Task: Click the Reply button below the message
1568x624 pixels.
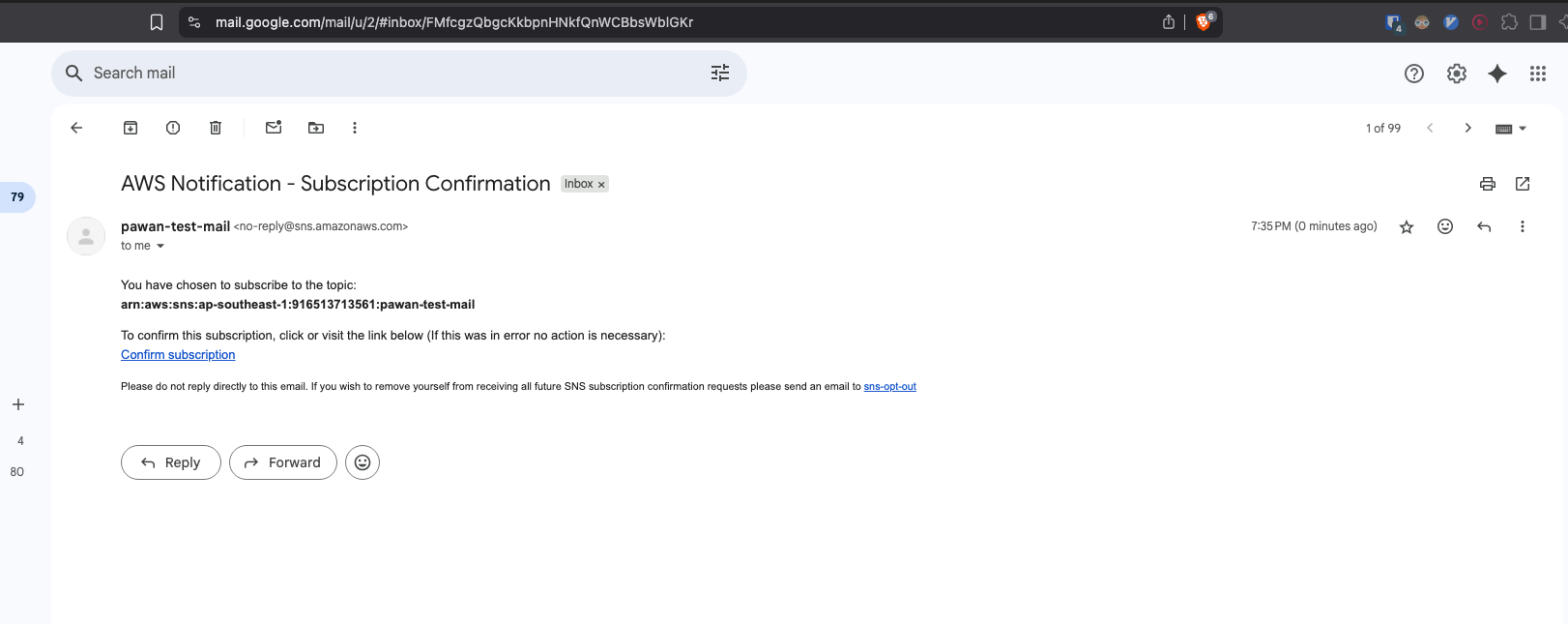Action: [171, 462]
